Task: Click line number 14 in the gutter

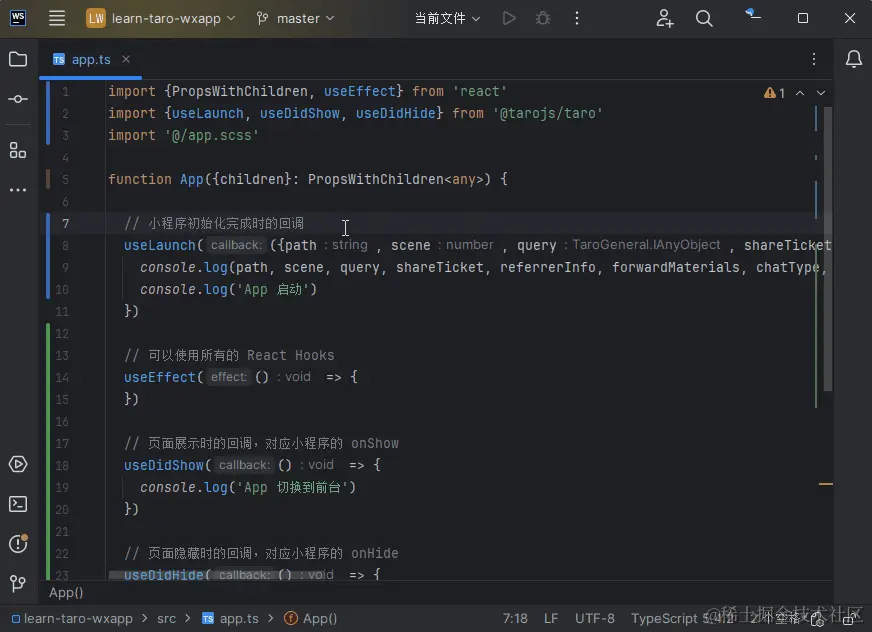Action: pyautogui.click(x=62, y=377)
